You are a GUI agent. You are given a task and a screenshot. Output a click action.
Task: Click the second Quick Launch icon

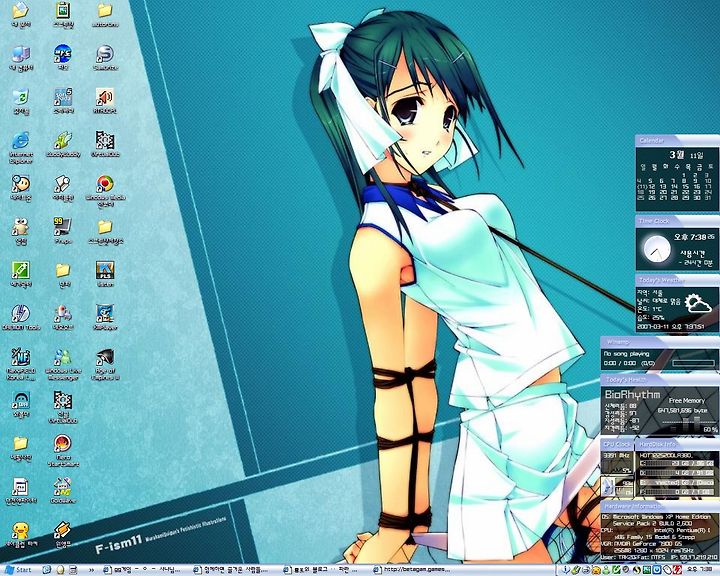click(60, 570)
